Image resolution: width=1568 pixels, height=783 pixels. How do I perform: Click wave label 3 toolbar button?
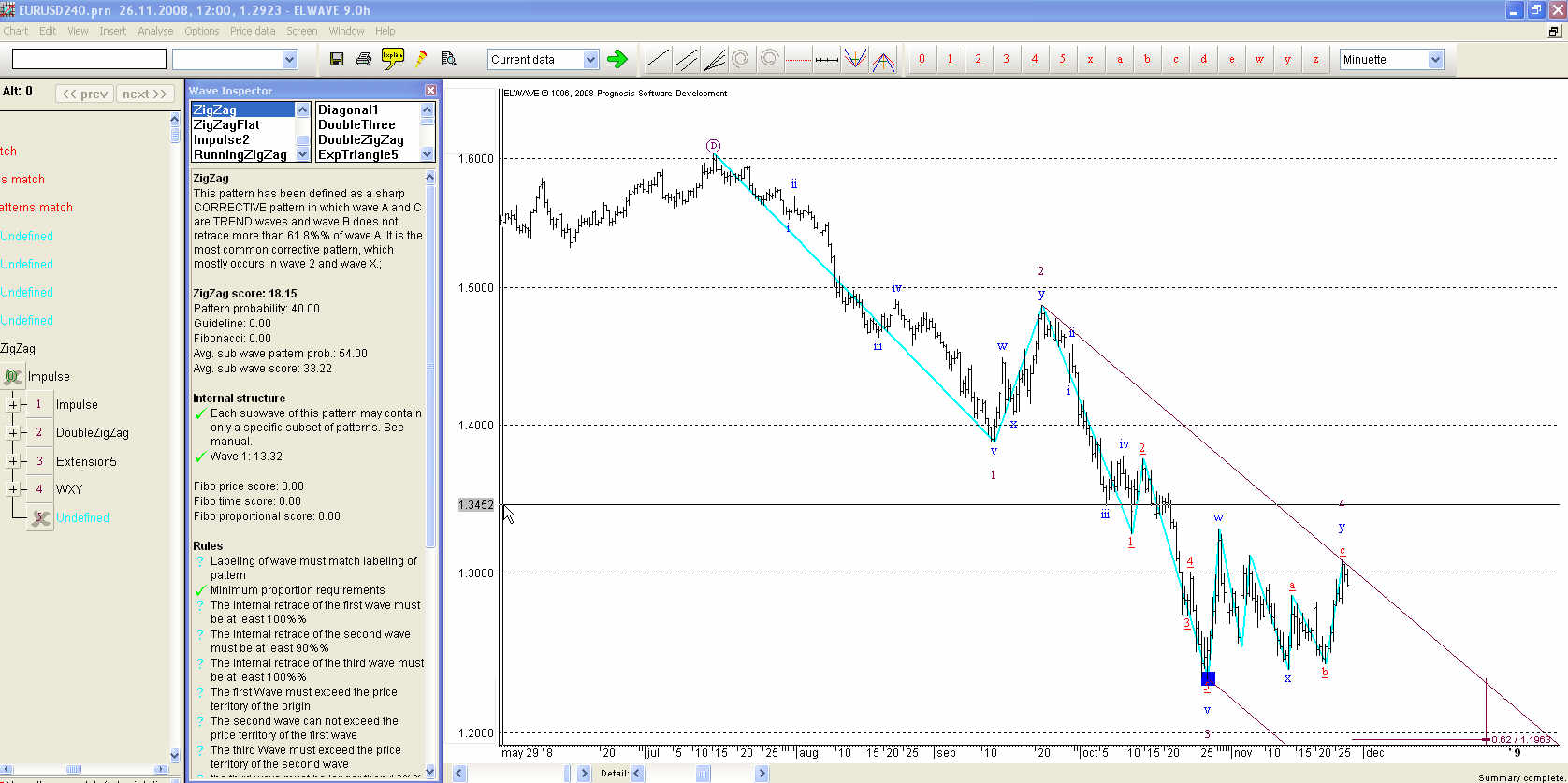coord(1007,60)
